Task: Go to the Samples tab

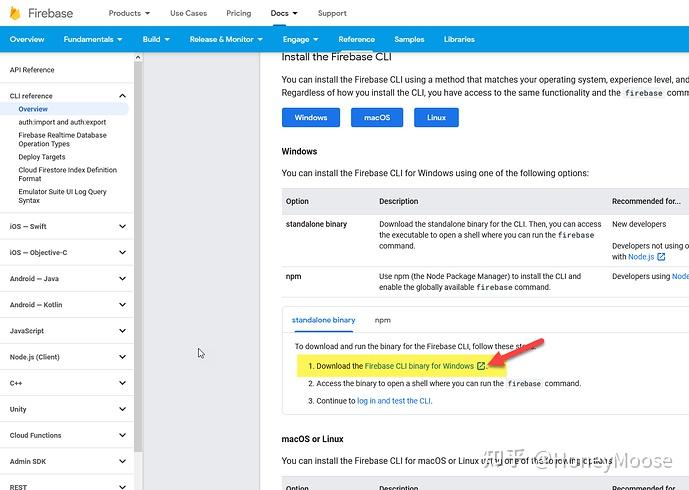Action: tap(409, 39)
